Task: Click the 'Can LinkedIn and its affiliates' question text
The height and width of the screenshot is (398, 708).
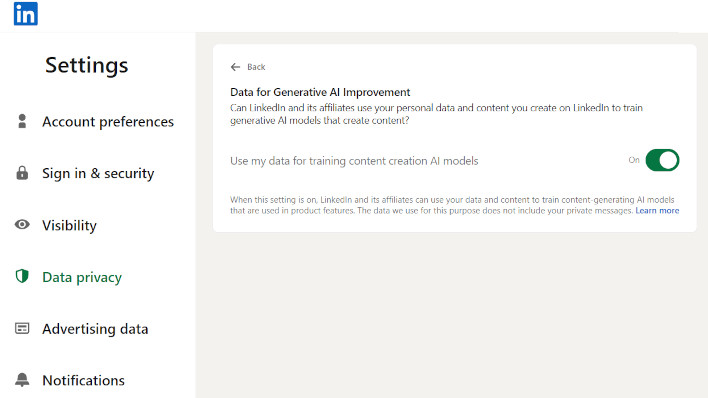Action: point(436,114)
